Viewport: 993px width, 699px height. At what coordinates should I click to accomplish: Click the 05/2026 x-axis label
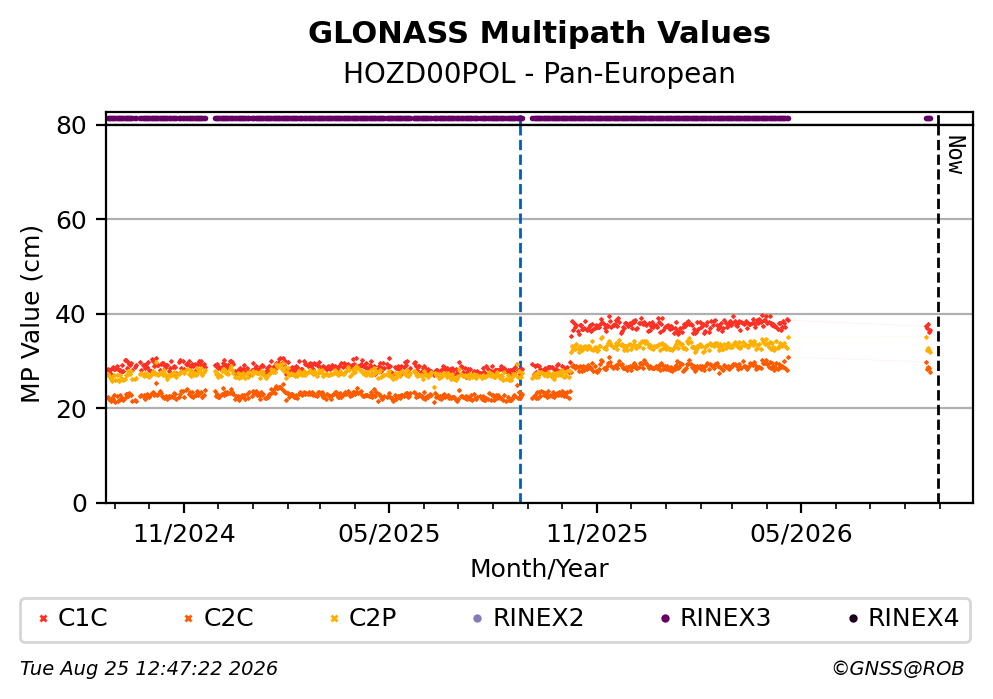(x=801, y=534)
